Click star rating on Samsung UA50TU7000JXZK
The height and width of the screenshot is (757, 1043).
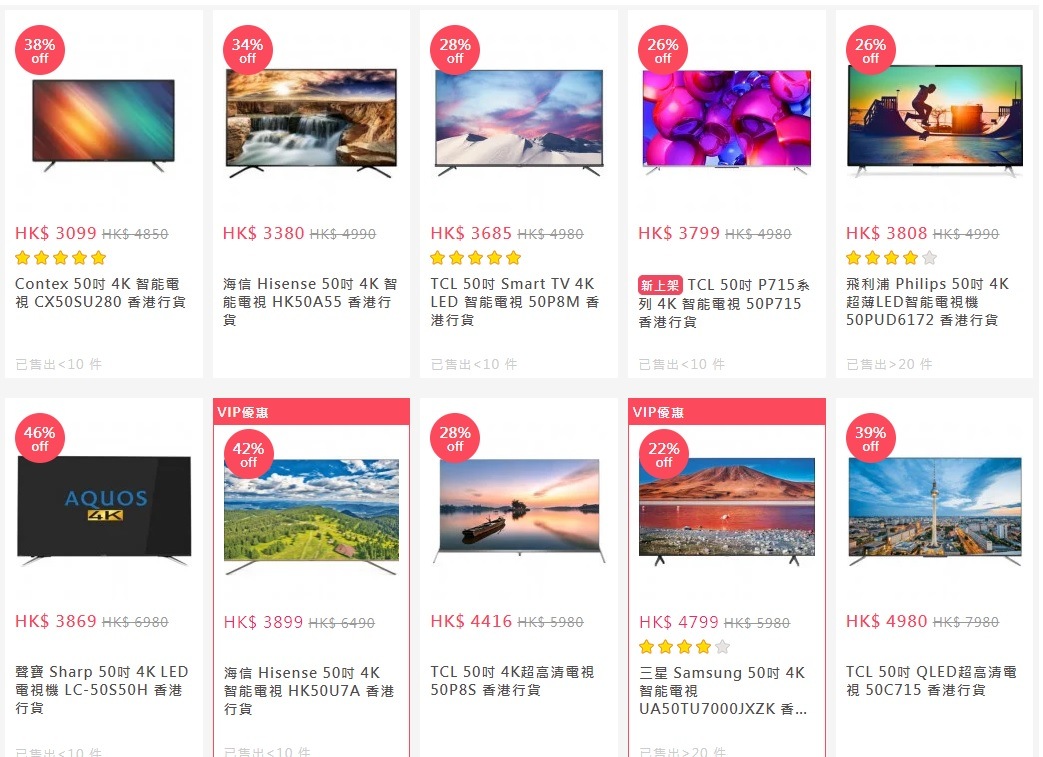[x=684, y=647]
